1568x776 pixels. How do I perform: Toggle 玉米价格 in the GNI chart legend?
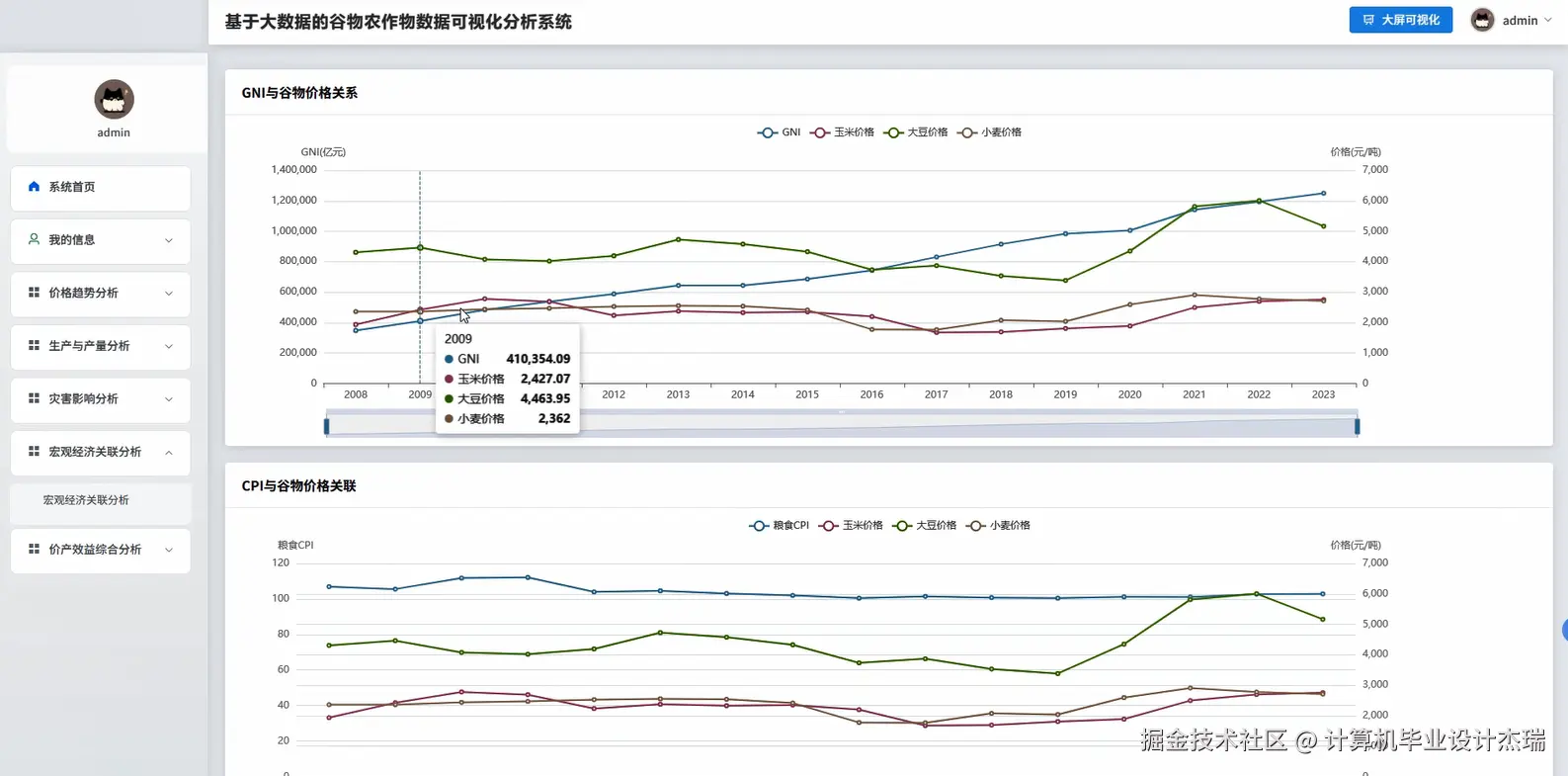842,132
